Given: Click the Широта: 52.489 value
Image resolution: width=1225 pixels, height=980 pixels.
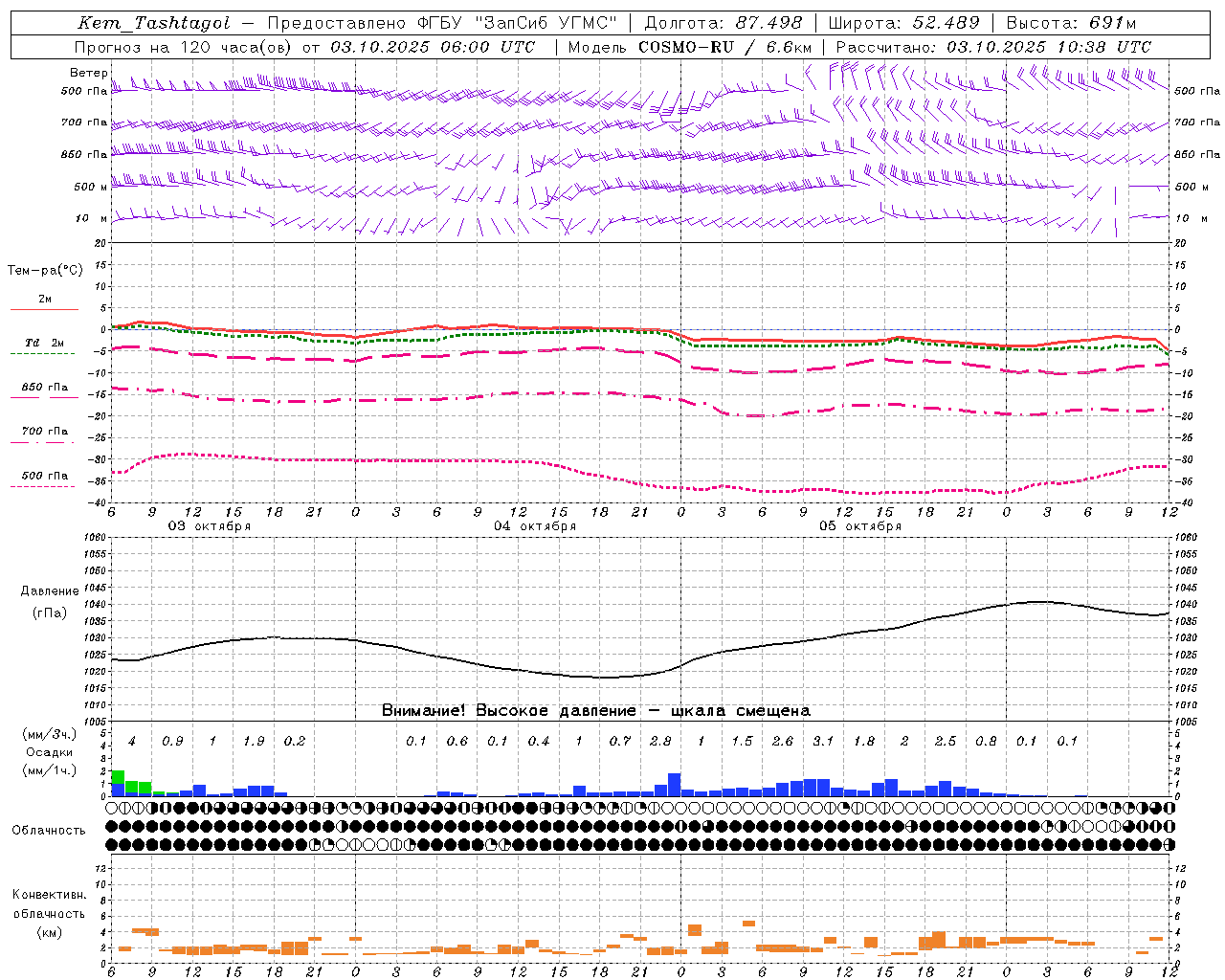Looking at the screenshot, I should click(904, 23).
